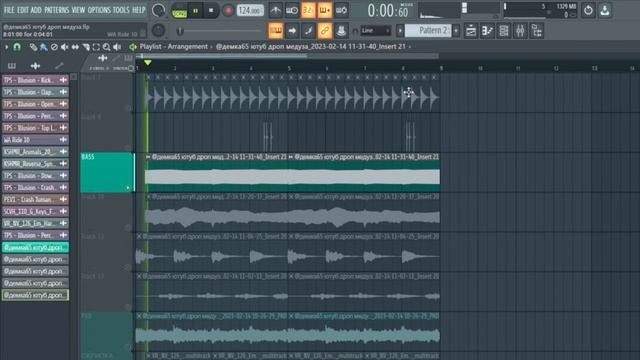Toggle loop recording icon
Screen dimensions: 640x360
[x=341, y=11]
